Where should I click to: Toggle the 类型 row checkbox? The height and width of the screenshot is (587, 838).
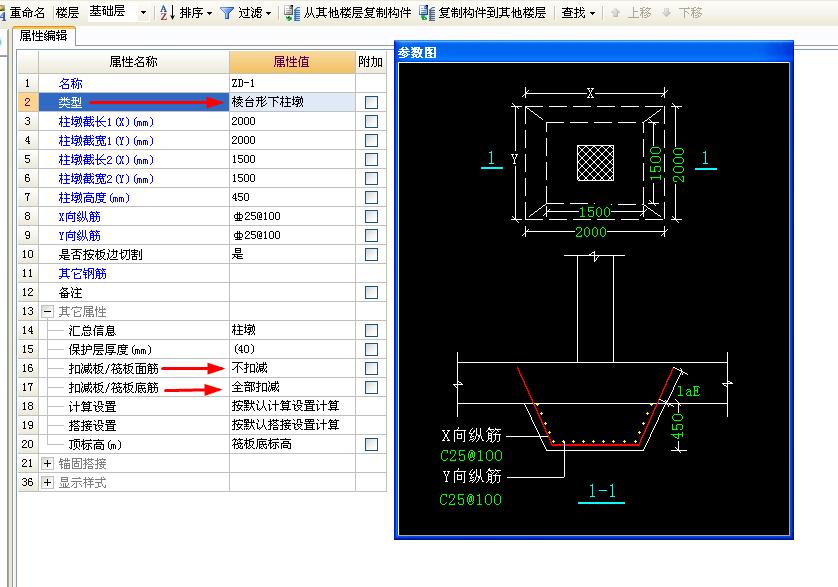tap(371, 102)
